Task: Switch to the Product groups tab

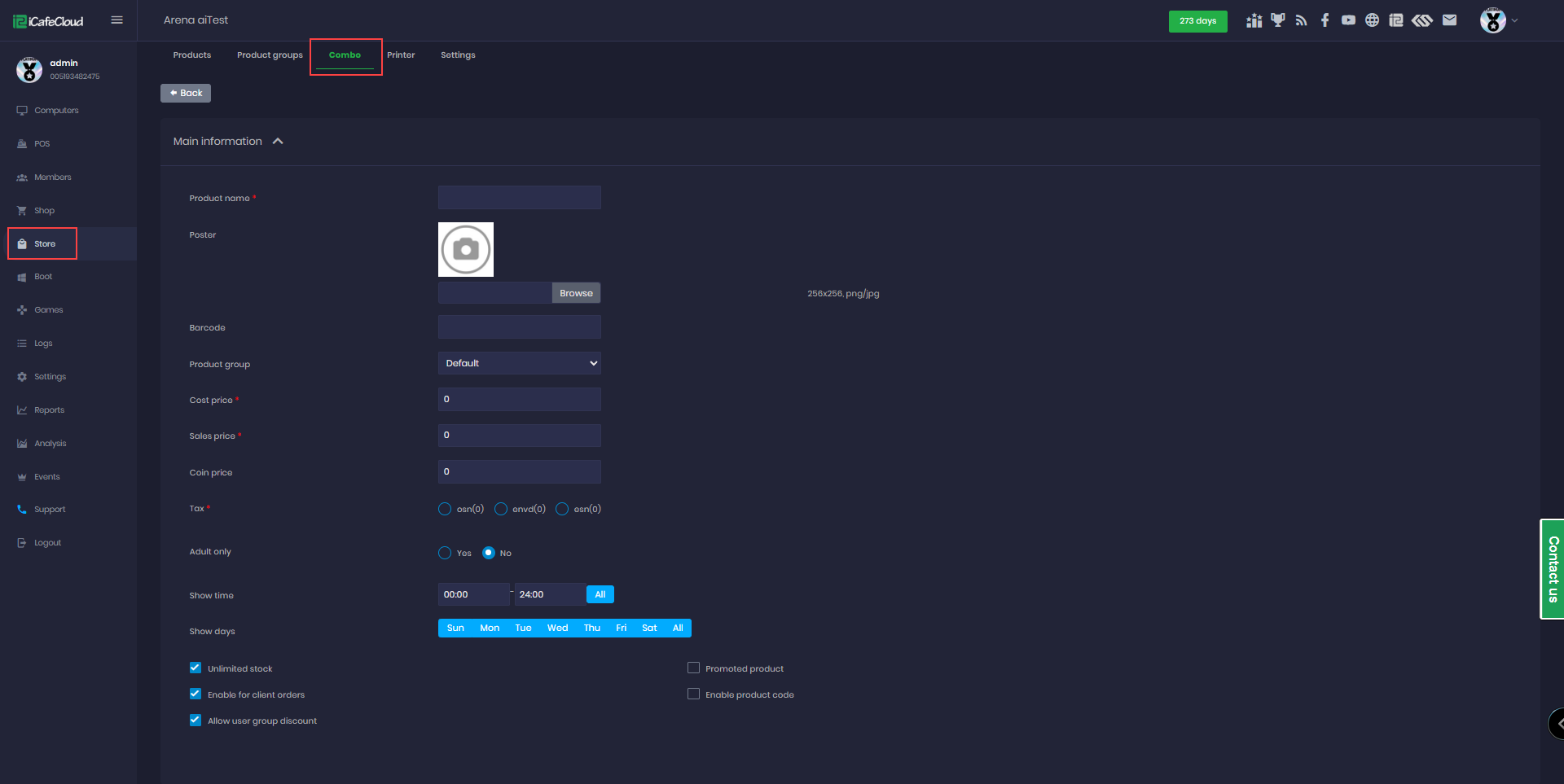Action: 270,55
